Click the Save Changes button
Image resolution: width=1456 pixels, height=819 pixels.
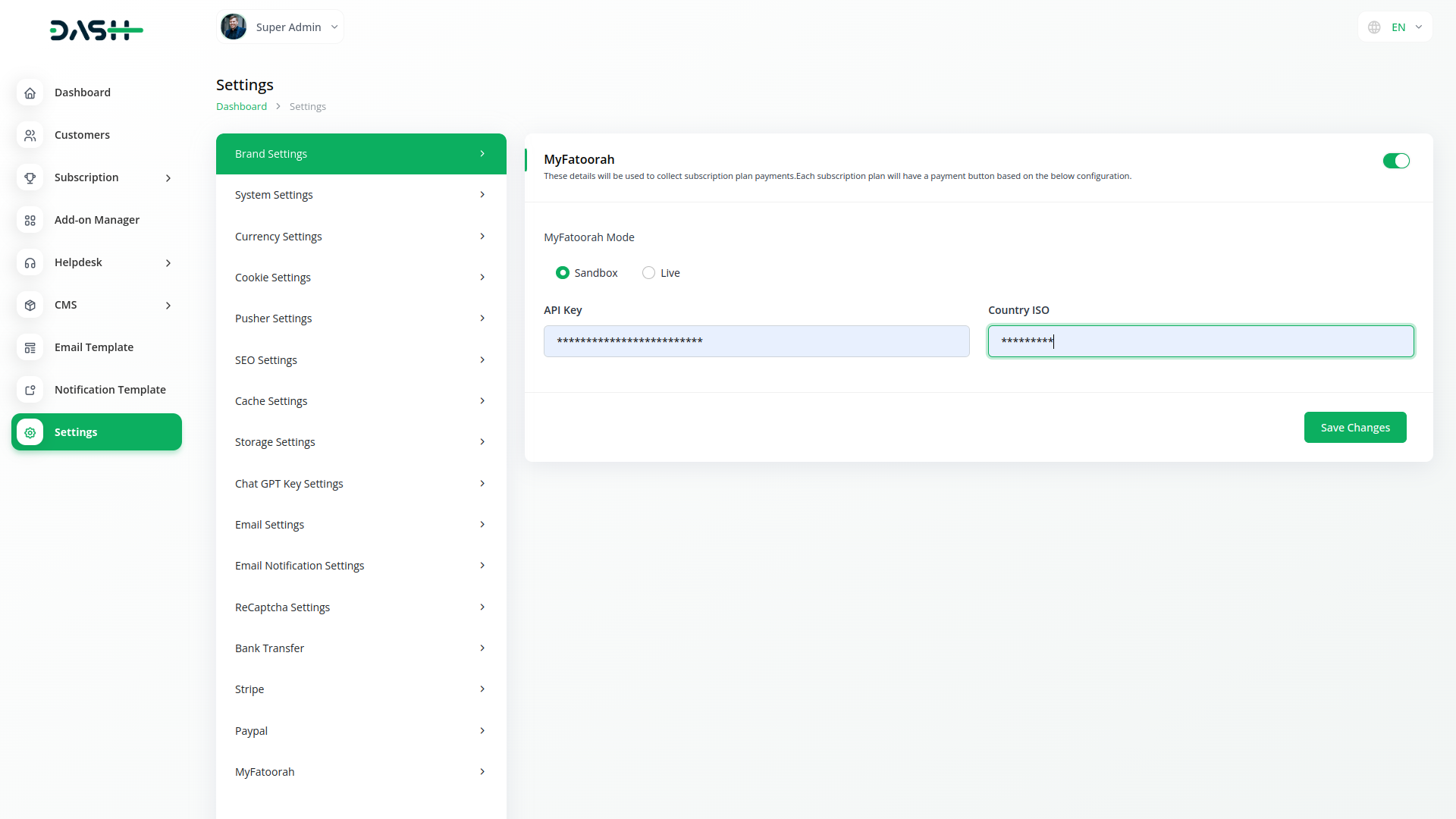coord(1354,428)
